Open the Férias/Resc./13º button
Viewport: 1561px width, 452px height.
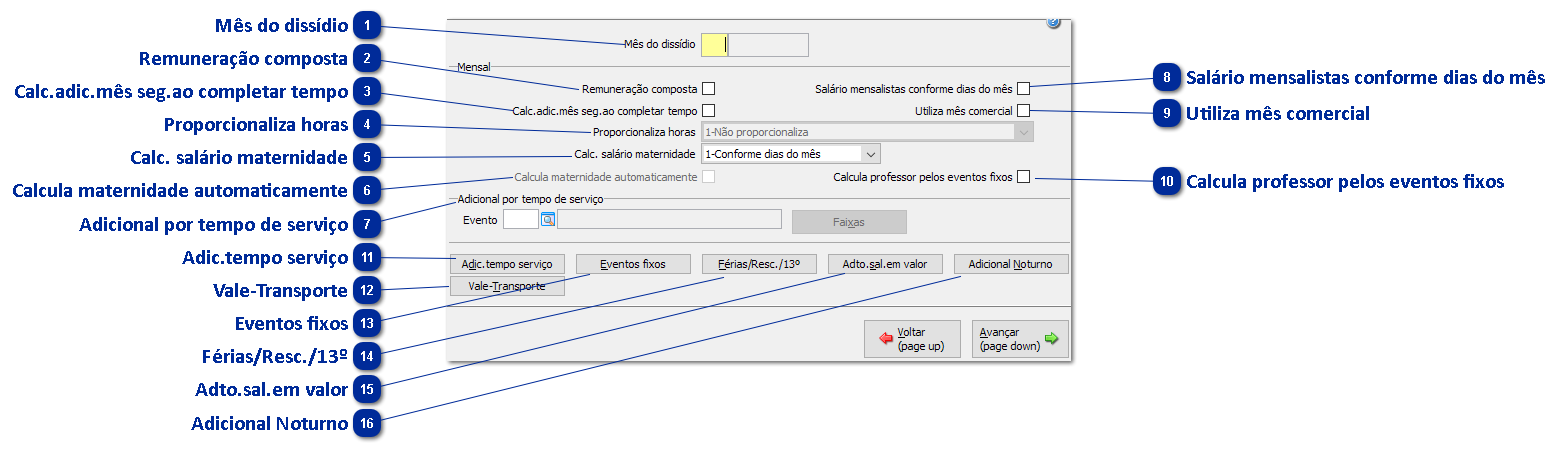[x=759, y=264]
